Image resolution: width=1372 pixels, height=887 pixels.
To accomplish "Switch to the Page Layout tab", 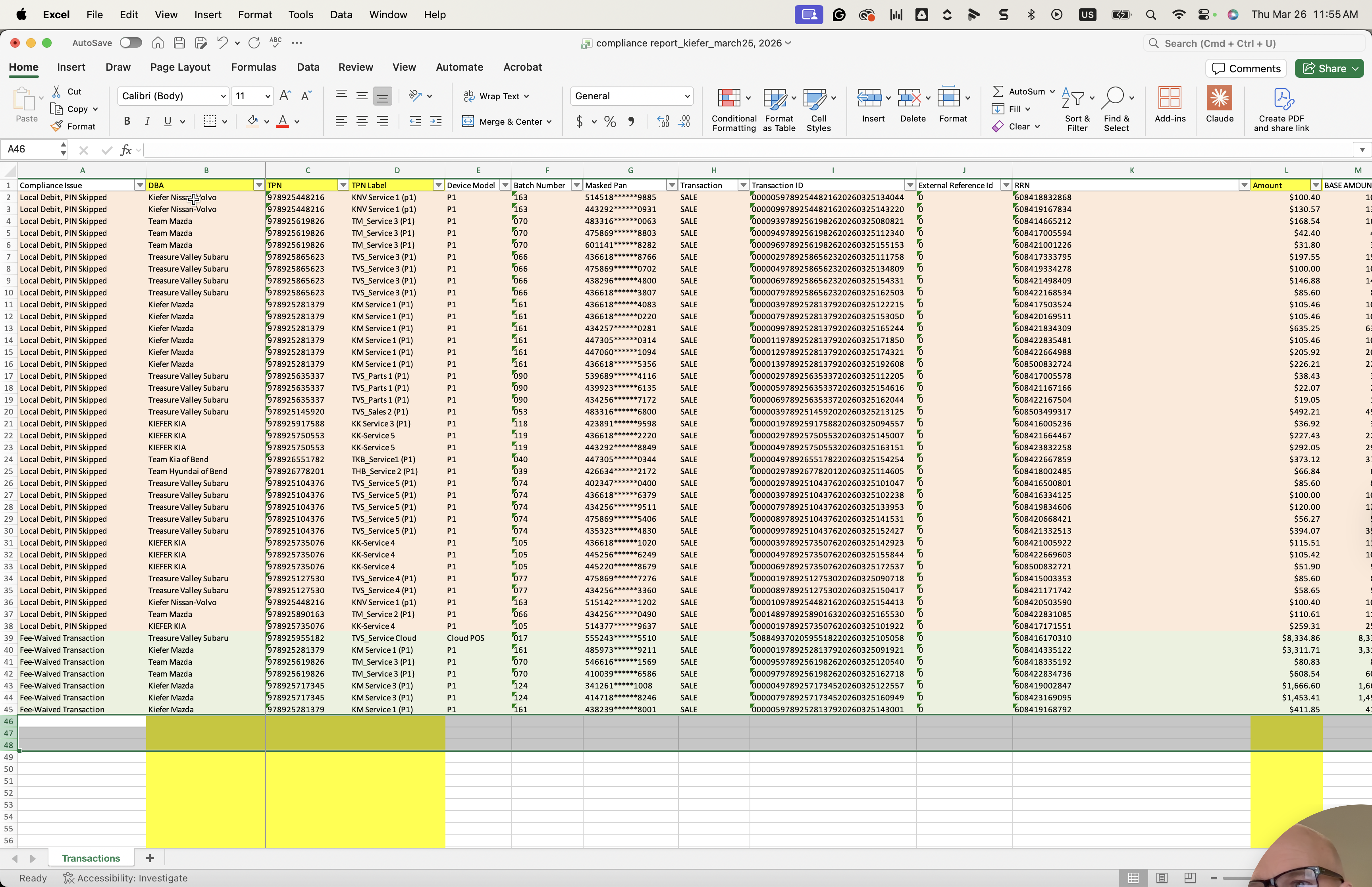I will [180, 67].
